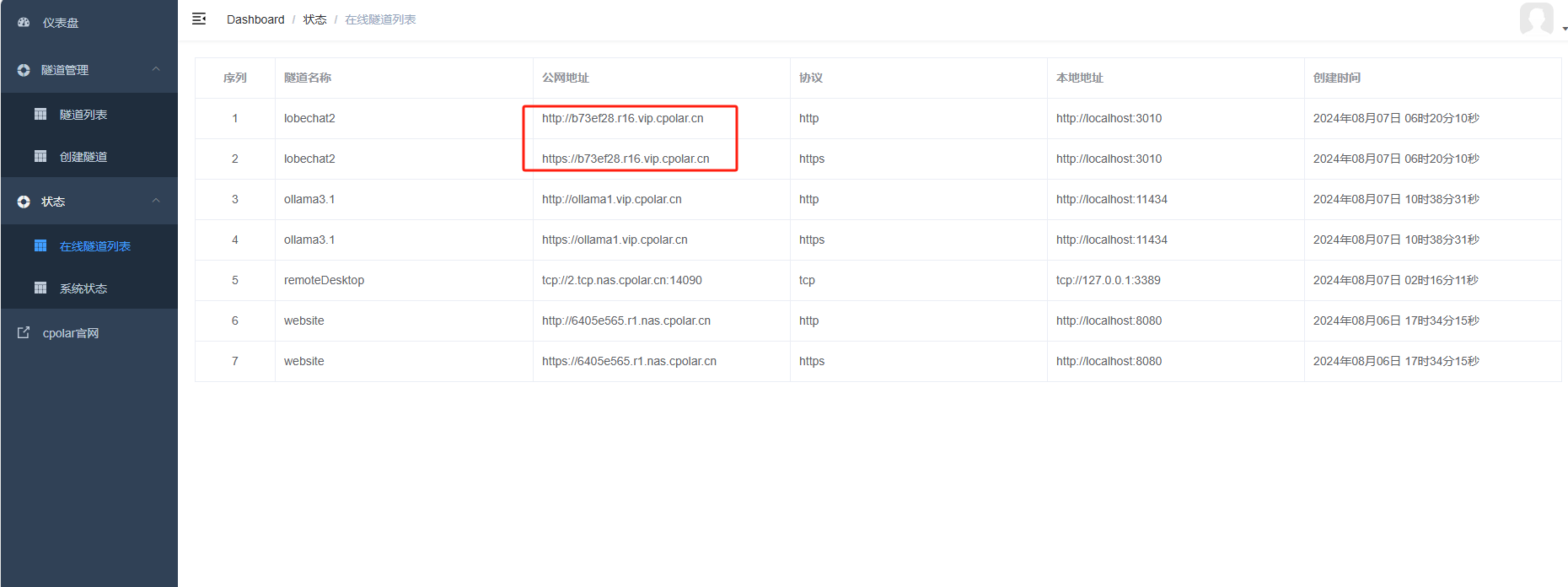The image size is (1568, 587).
Task: Go to 系统状态 in the sidebar
Action: click(x=83, y=288)
